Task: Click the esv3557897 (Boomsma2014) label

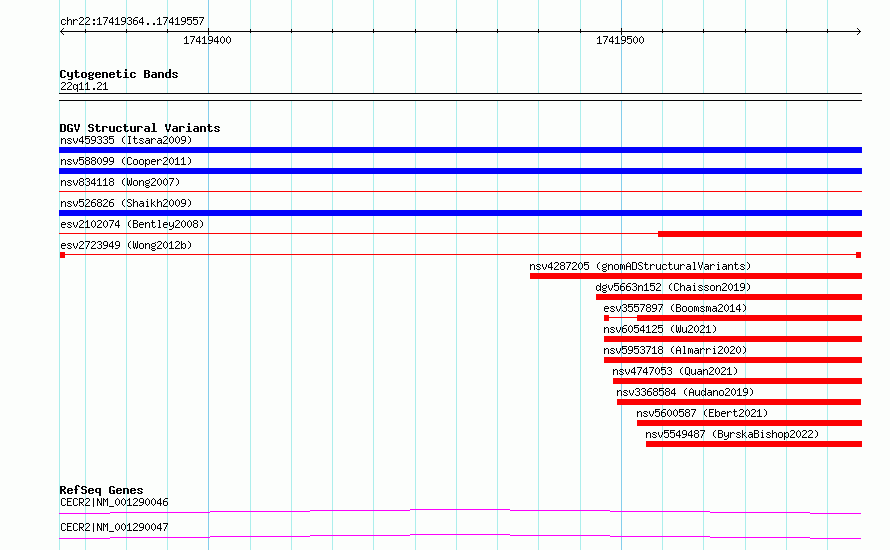Action: coord(675,308)
